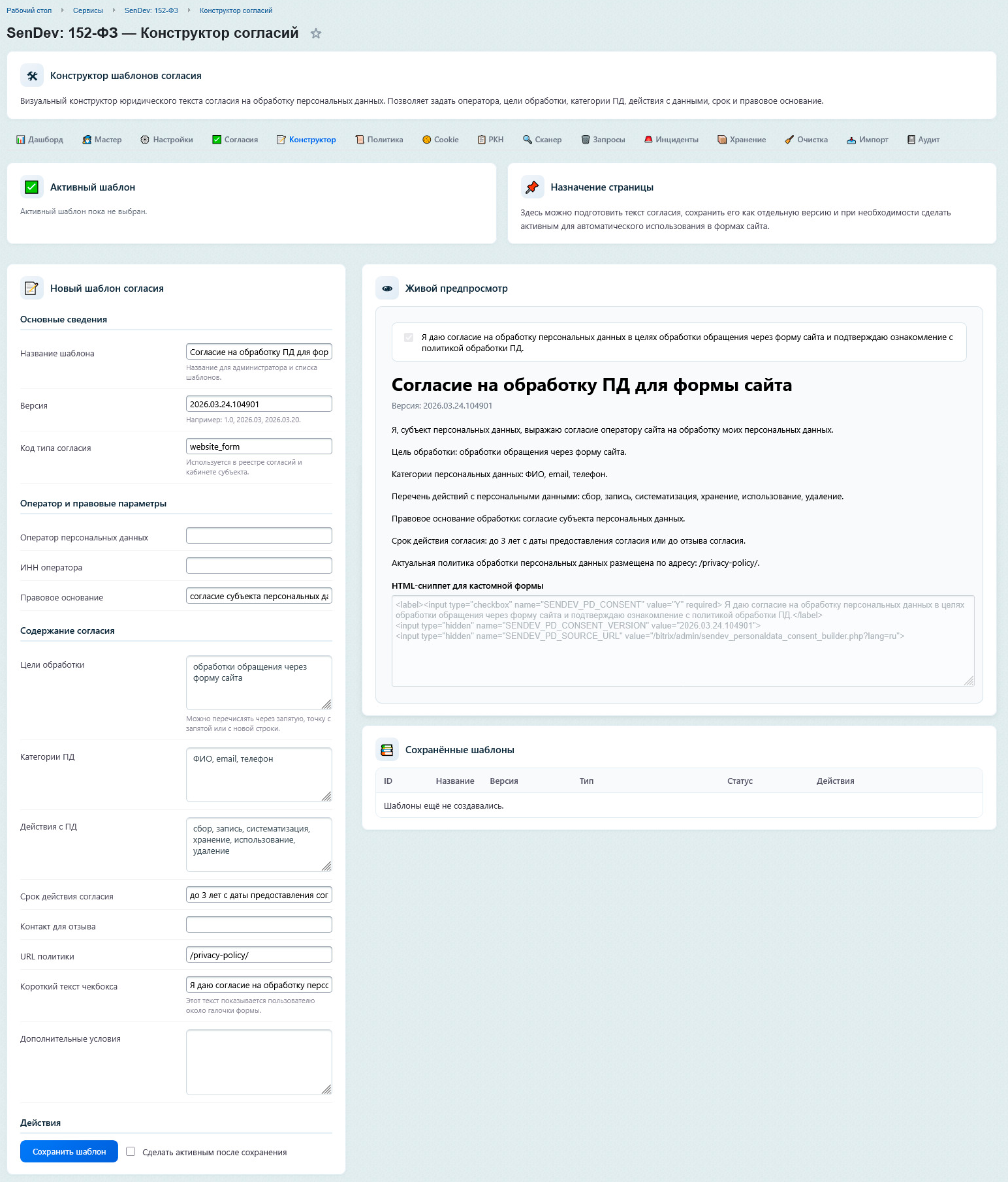Click the Название шаблона input field

pyautogui.click(x=259, y=352)
